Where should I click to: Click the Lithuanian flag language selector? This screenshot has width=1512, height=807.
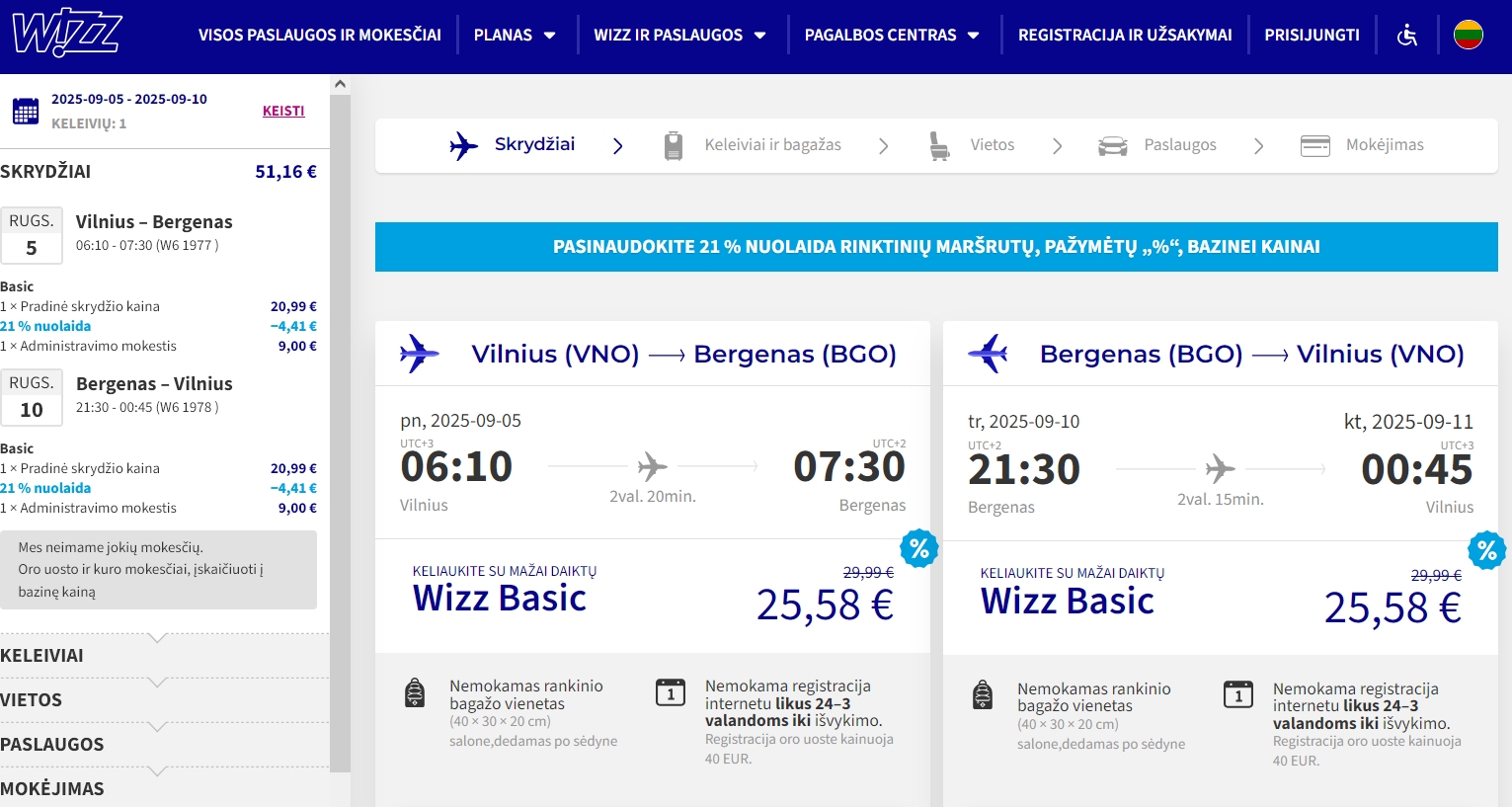tap(1469, 35)
